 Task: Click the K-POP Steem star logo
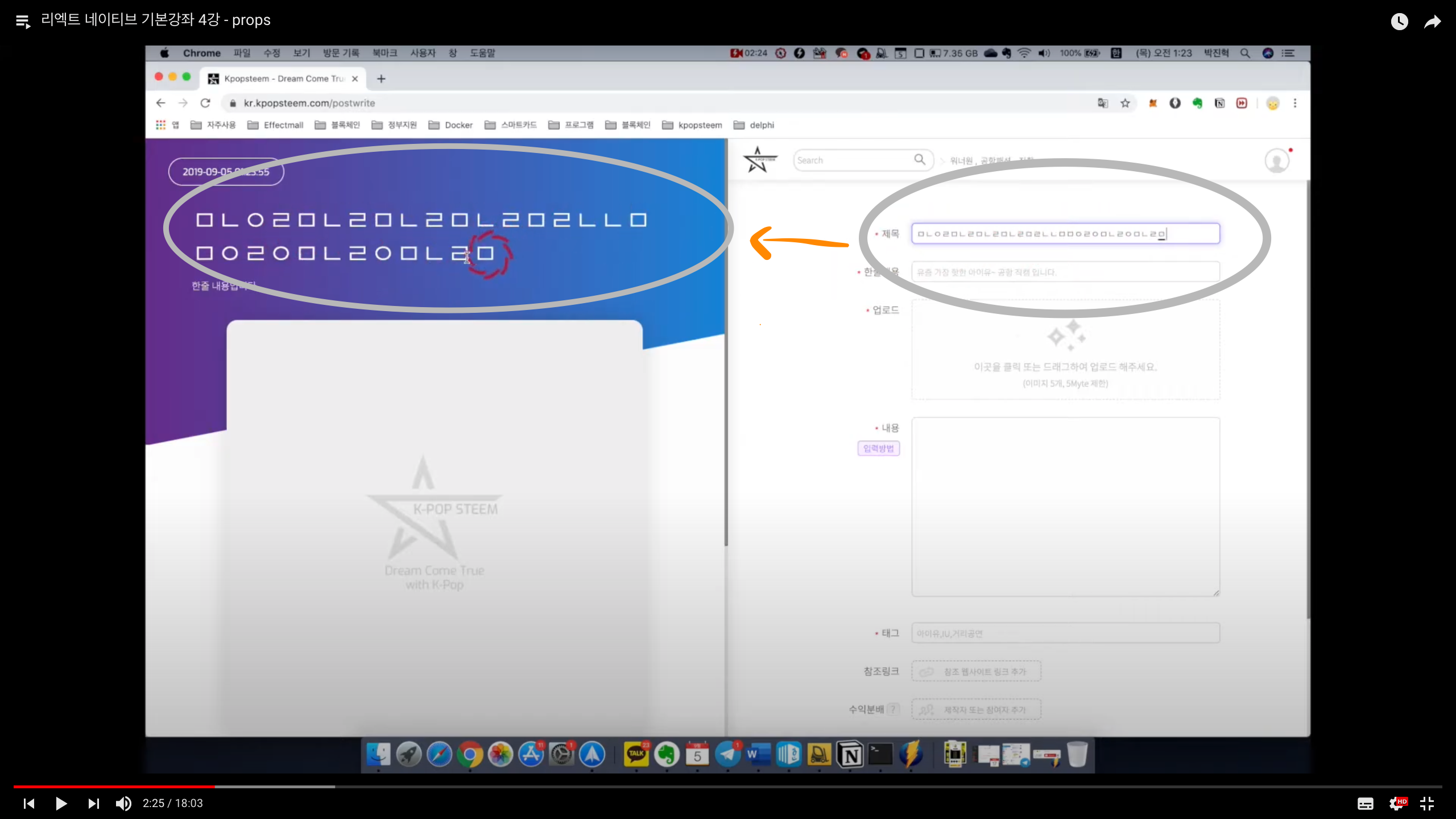click(759, 160)
